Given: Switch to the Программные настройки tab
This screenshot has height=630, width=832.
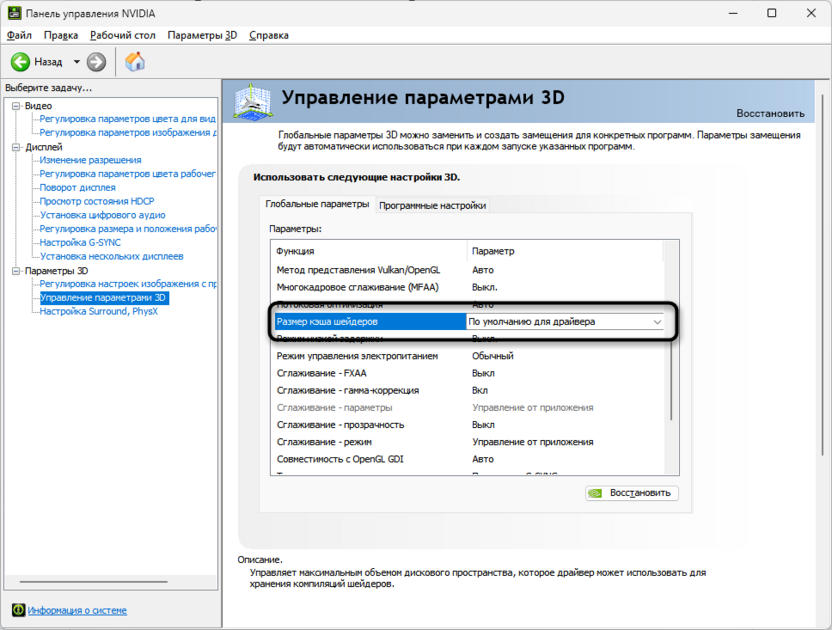Looking at the screenshot, I should [x=432, y=205].
